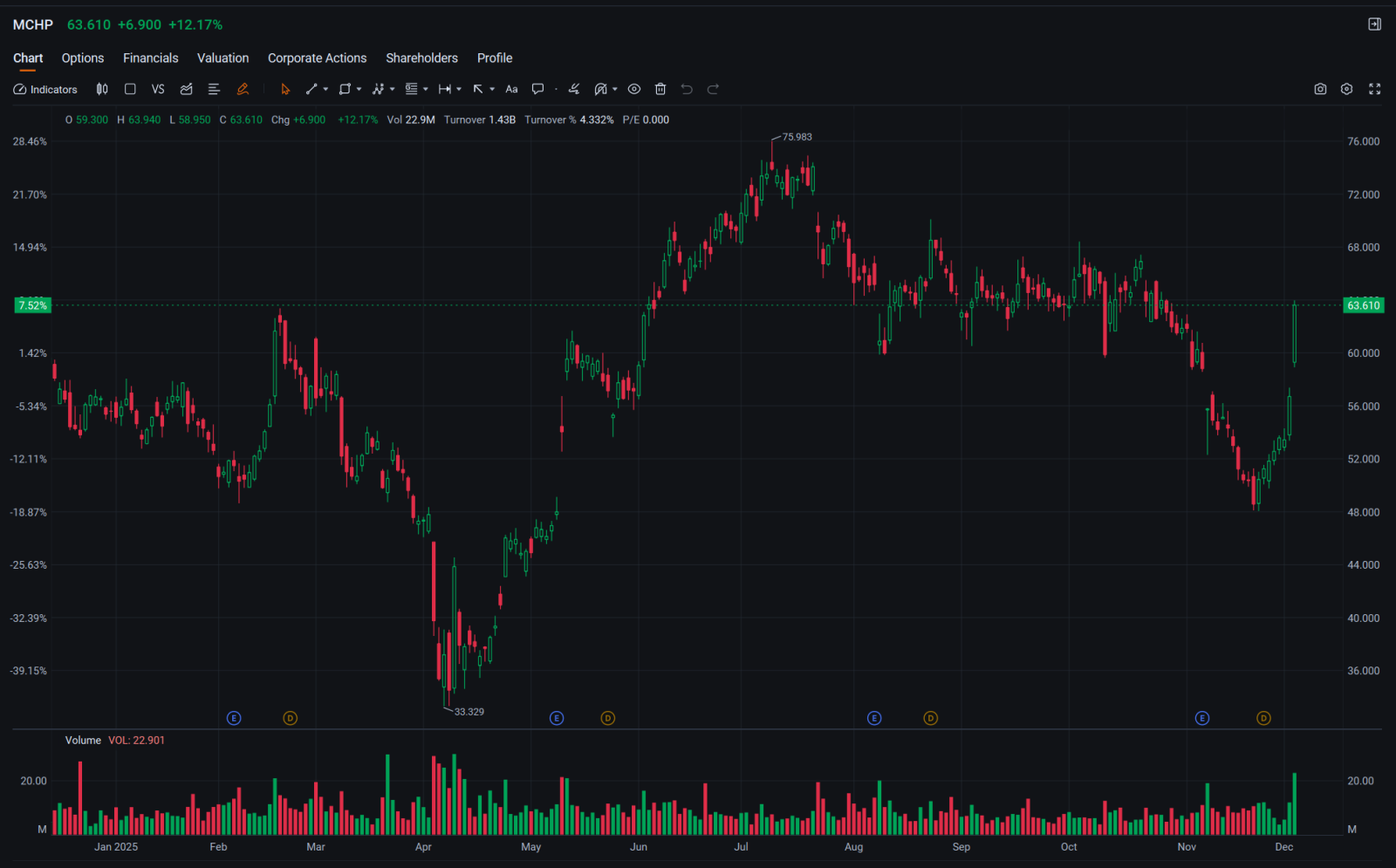Delete drawings using the trash icon

pos(660,88)
